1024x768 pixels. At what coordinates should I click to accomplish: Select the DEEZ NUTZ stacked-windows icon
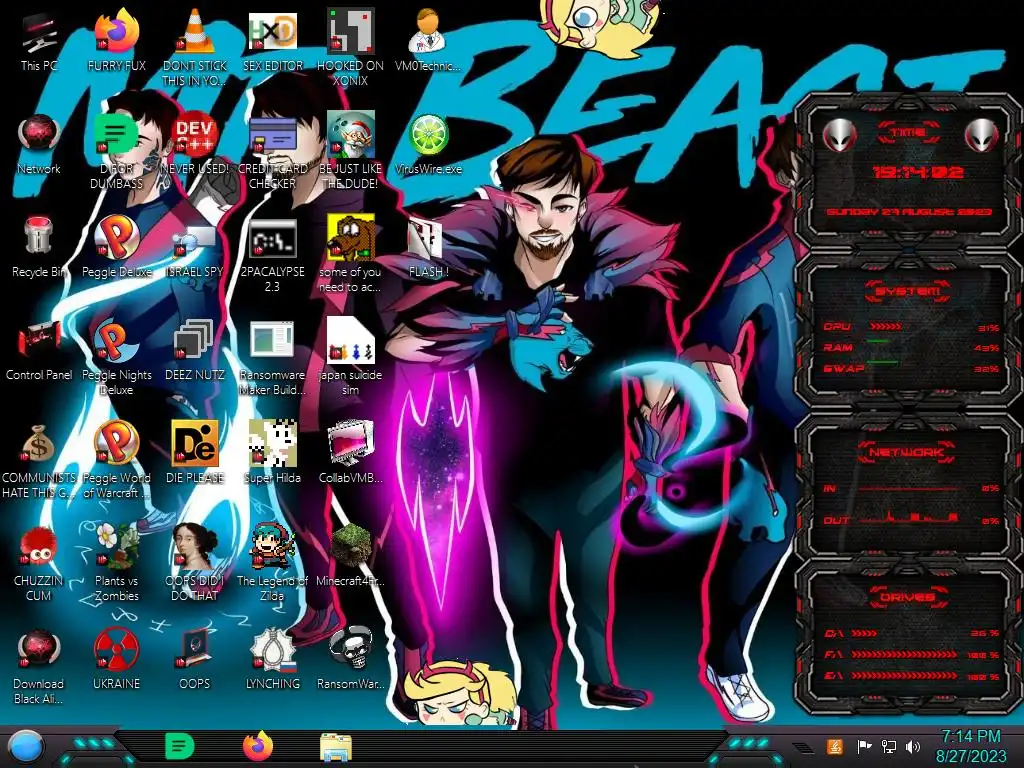point(194,350)
